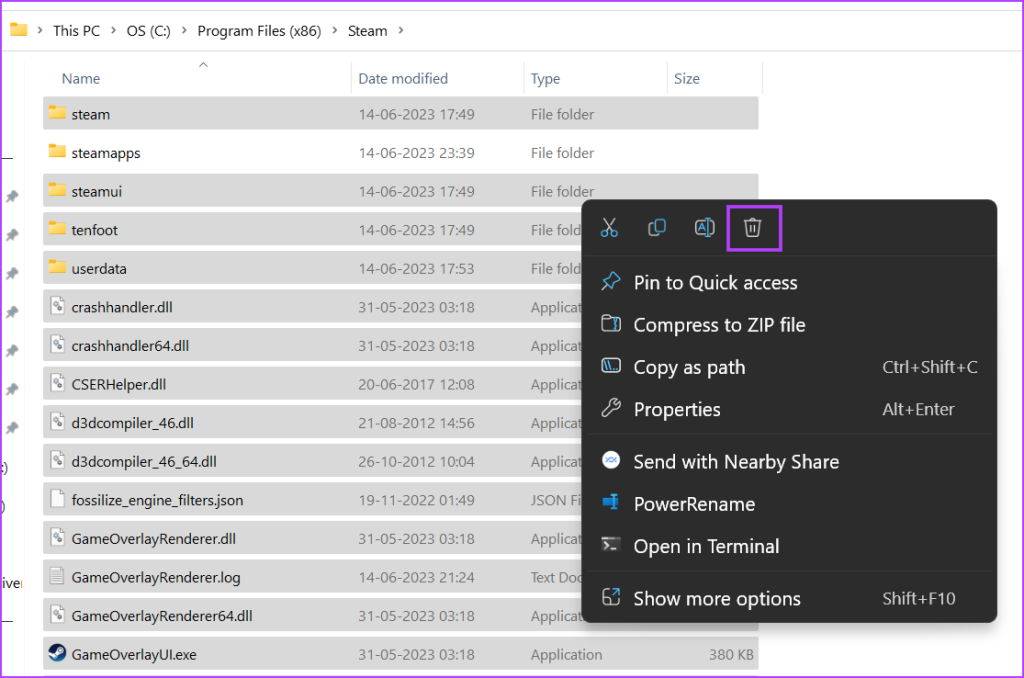Navigate to Program Files (x86) breadcrumb
1024x678 pixels.
[259, 31]
